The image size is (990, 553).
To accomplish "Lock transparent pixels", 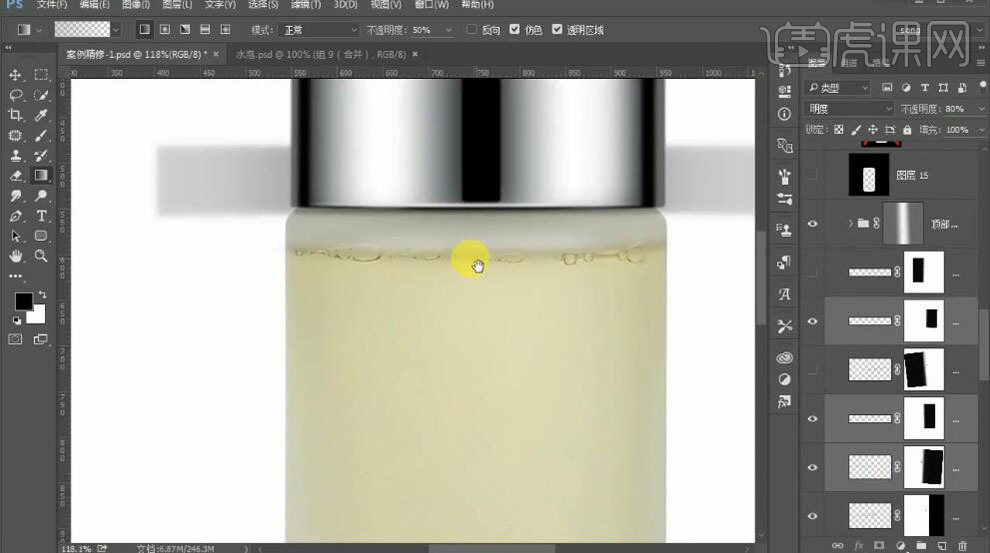I will click(838, 129).
